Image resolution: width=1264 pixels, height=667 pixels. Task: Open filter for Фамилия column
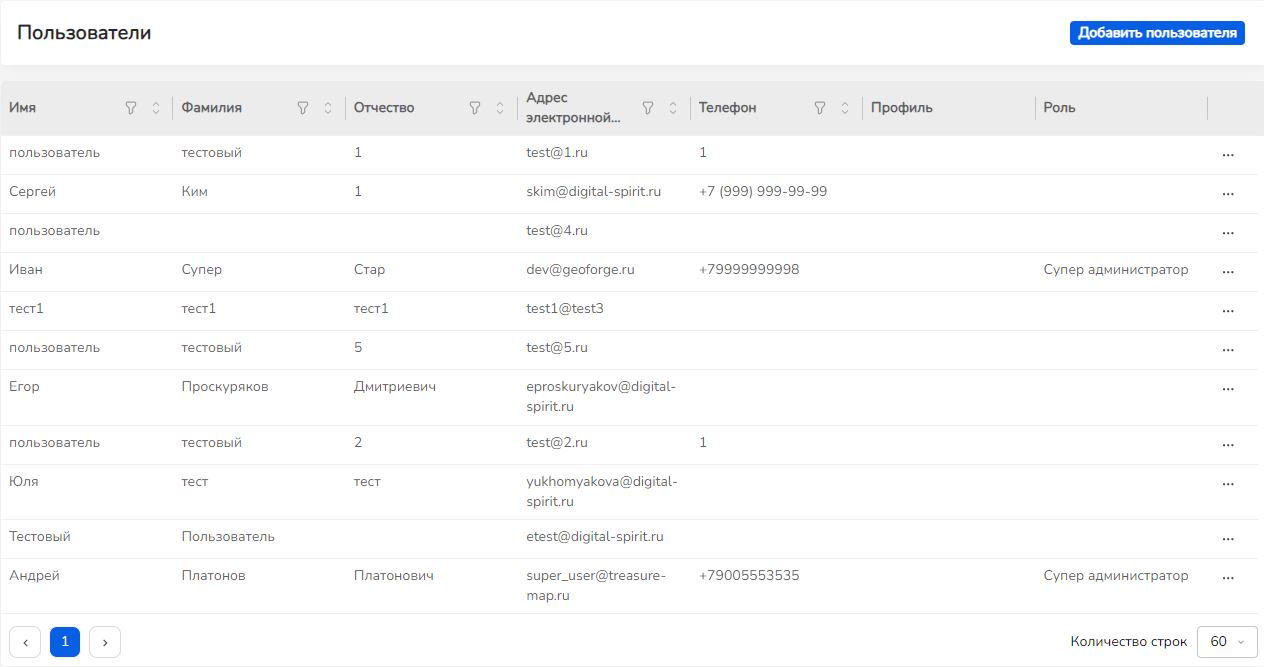tap(303, 108)
